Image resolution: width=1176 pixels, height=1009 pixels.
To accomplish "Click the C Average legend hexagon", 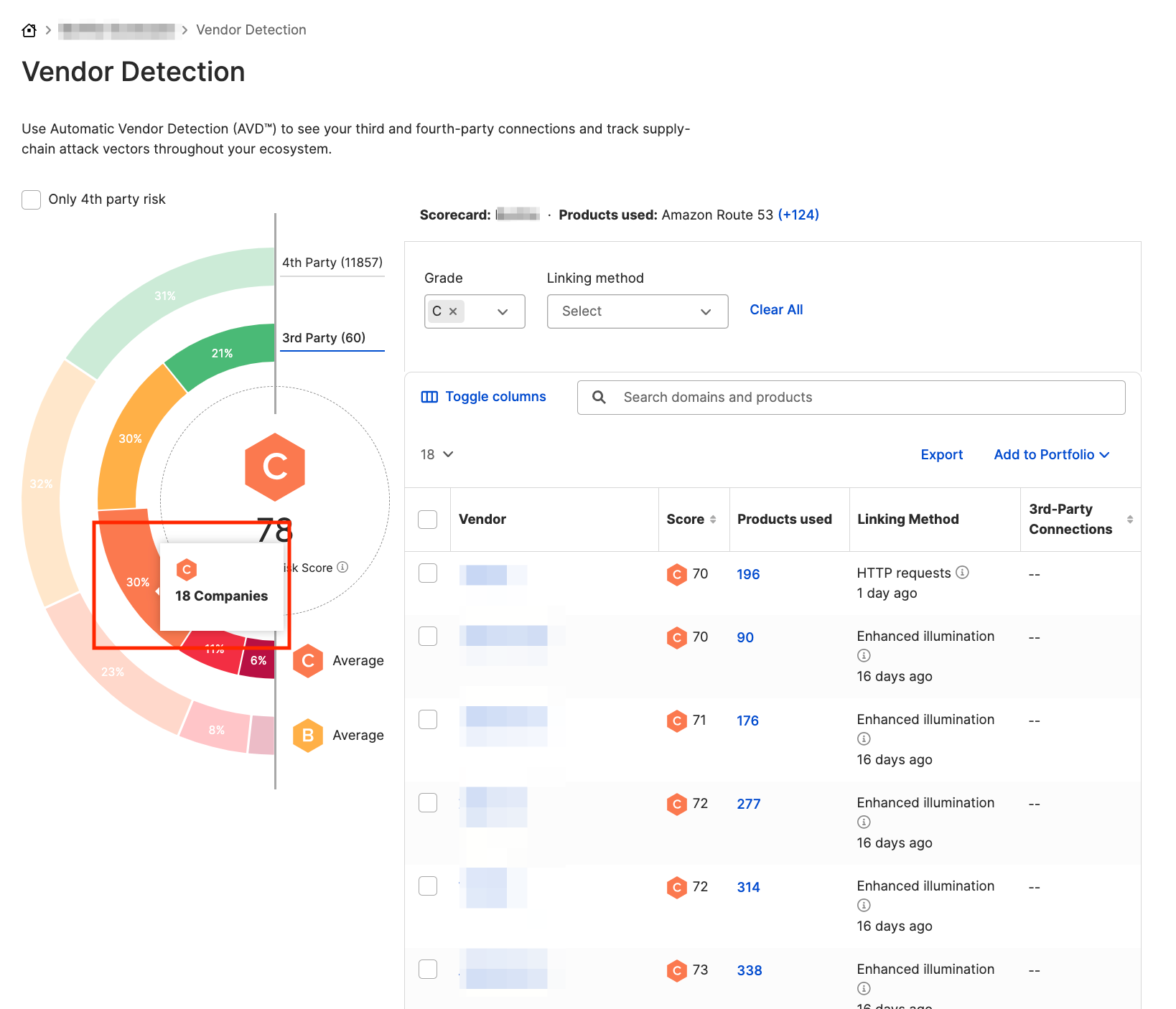I will pyautogui.click(x=308, y=660).
